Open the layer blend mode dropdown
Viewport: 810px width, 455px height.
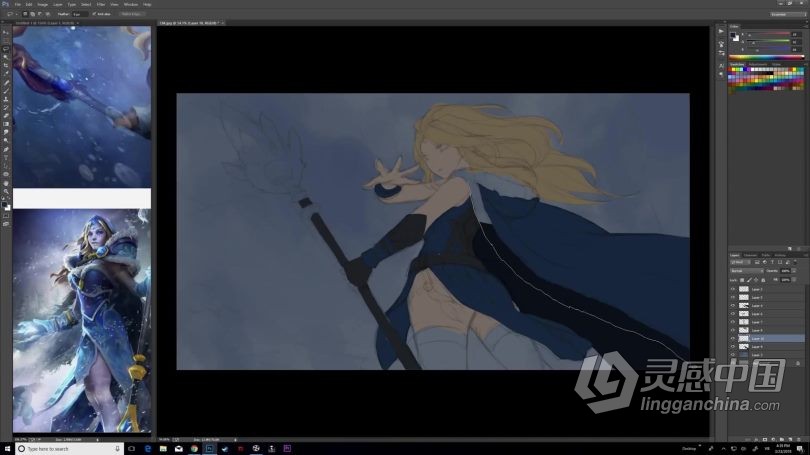coord(747,271)
